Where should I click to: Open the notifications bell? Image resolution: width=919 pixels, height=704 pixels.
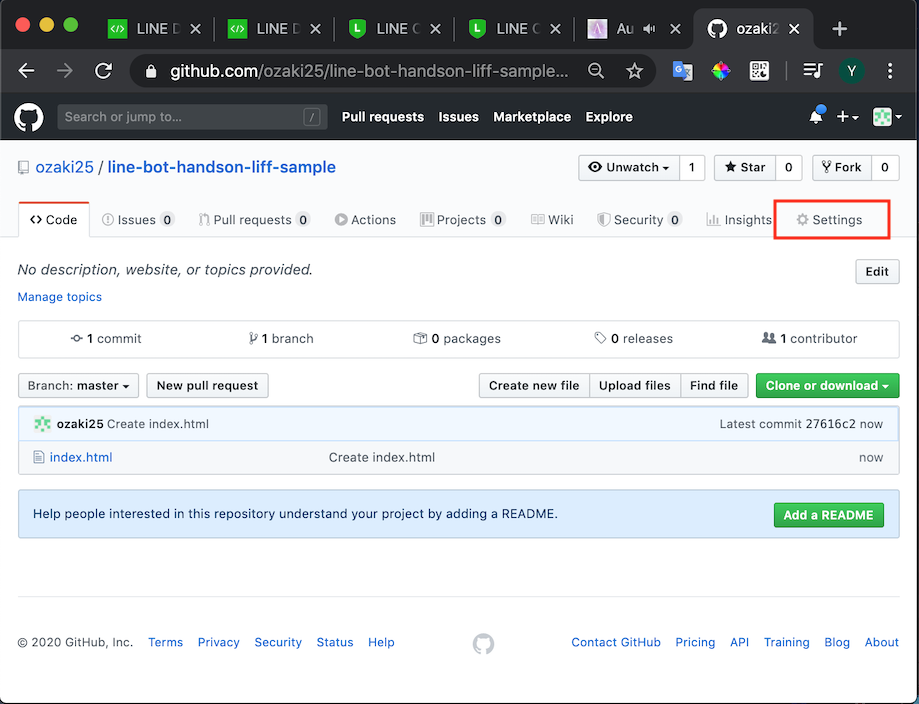tap(816, 116)
